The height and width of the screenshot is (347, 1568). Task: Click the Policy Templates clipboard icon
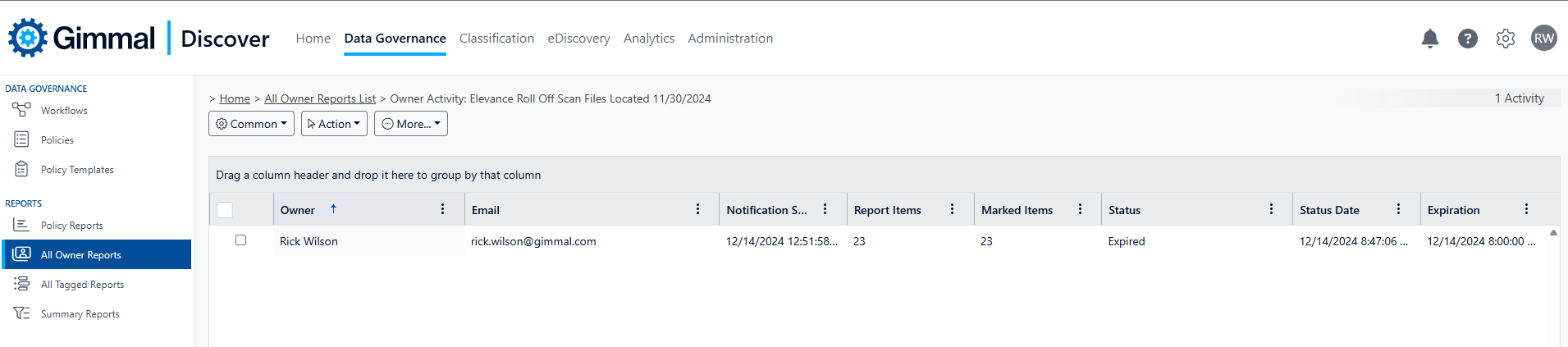pos(21,169)
